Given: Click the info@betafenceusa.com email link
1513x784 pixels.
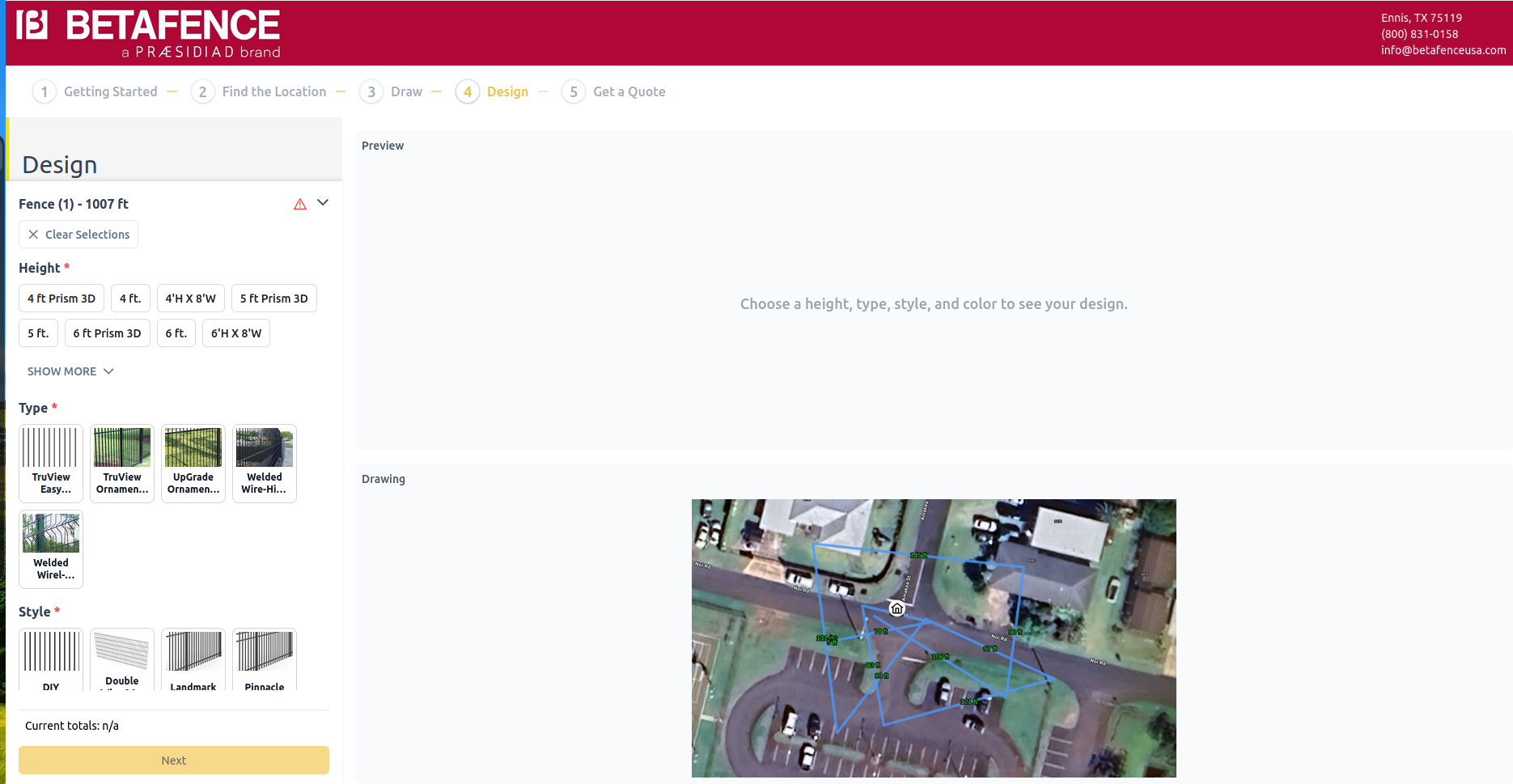Looking at the screenshot, I should click(x=1443, y=50).
